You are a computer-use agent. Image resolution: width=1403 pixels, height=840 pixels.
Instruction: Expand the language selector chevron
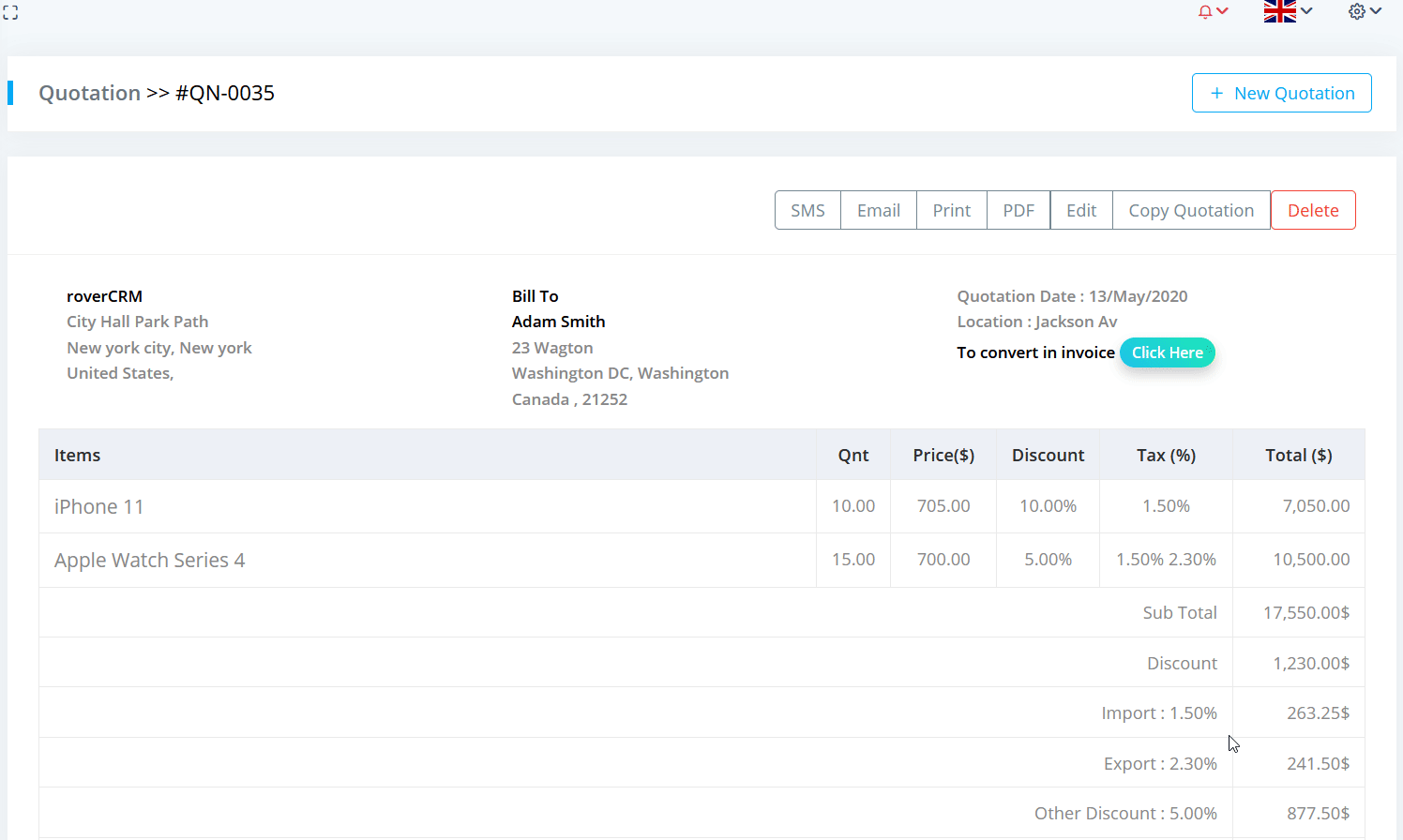tap(1306, 11)
